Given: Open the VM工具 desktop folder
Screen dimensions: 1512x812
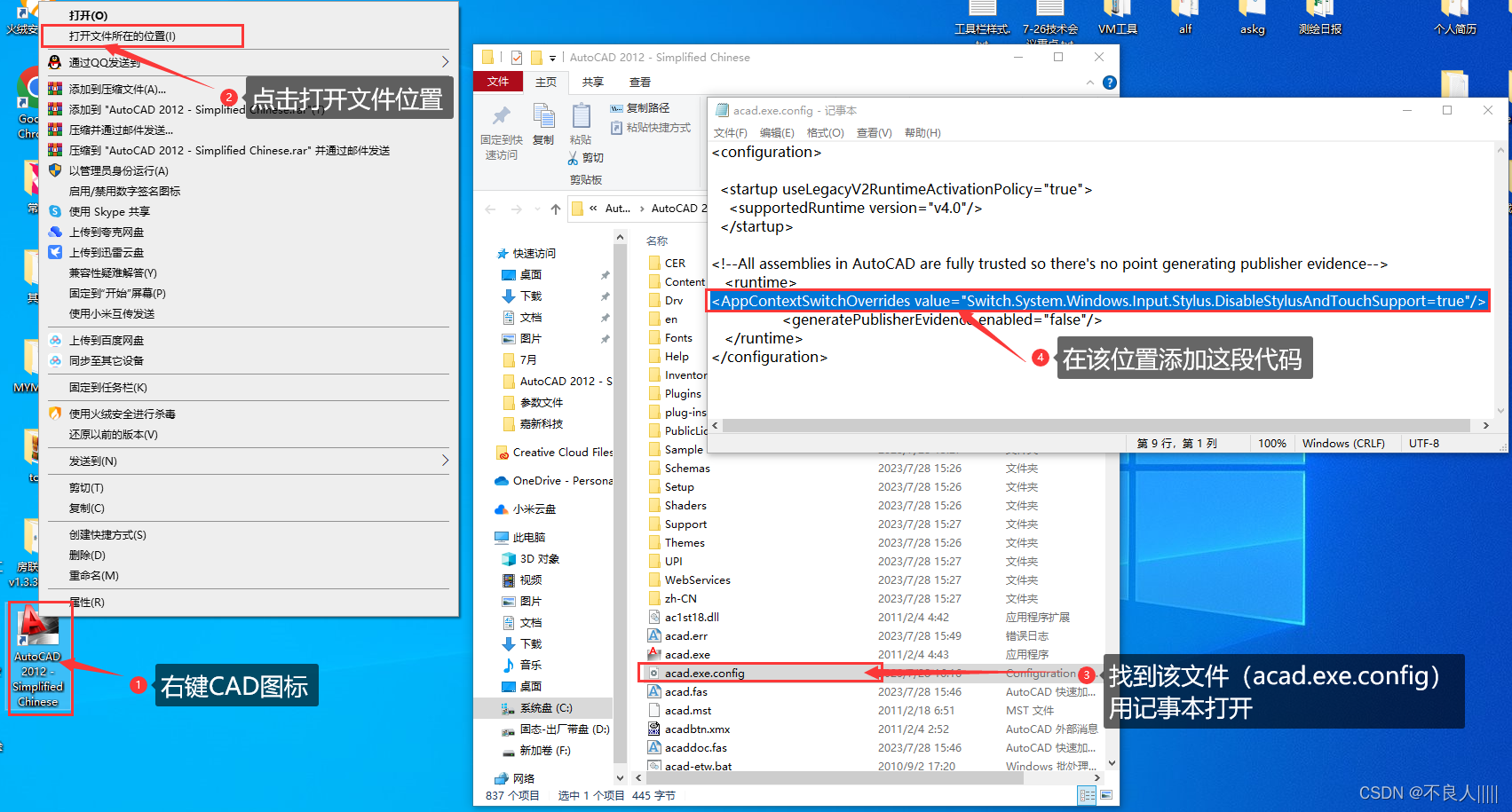Looking at the screenshot, I should click(1118, 18).
